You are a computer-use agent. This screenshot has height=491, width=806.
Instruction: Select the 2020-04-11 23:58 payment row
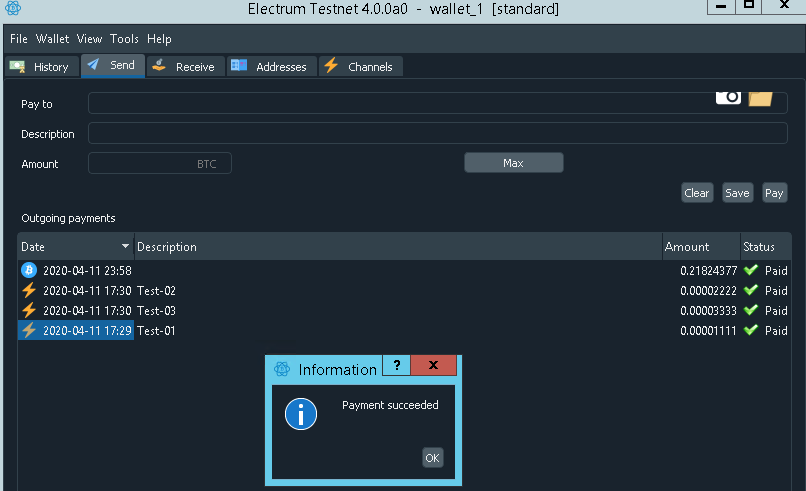pos(404,270)
